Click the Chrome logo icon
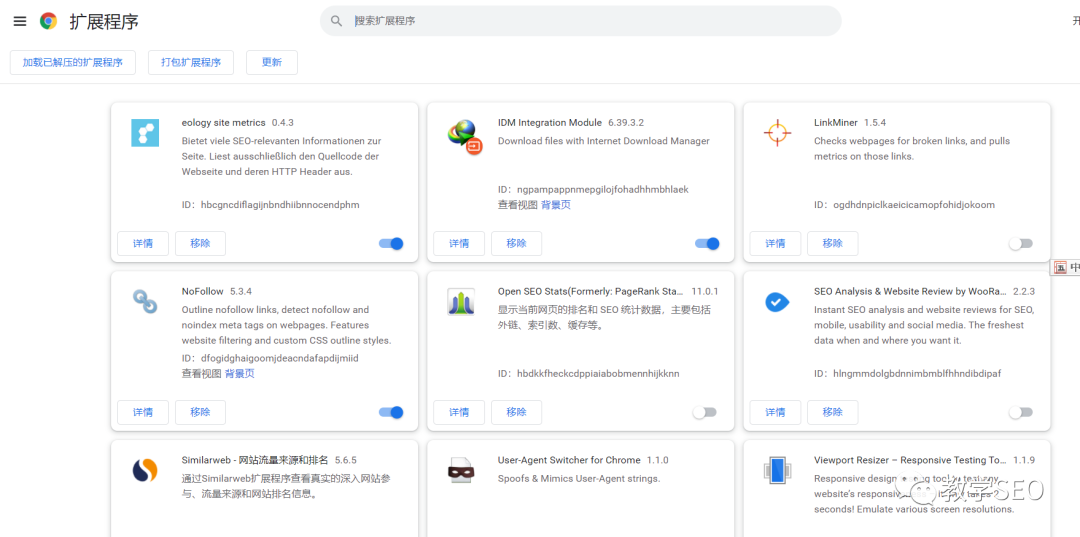Image resolution: width=1080 pixels, height=537 pixels. pyautogui.click(x=48, y=21)
